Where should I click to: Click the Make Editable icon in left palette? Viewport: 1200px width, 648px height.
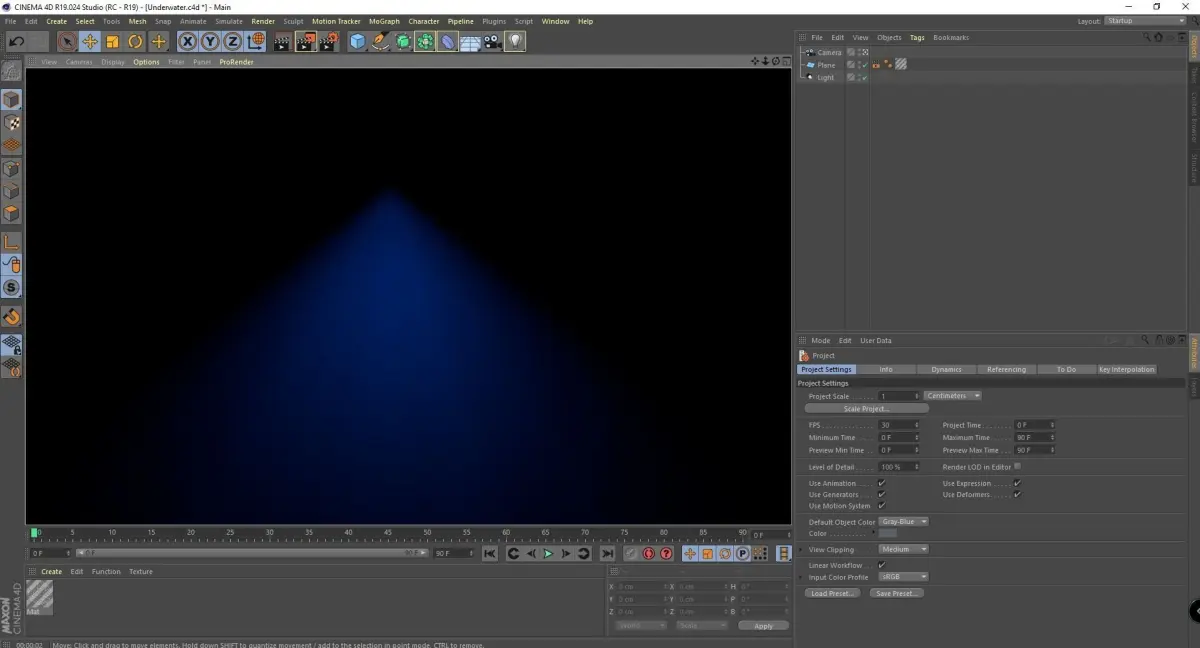pyautogui.click(x=11, y=71)
